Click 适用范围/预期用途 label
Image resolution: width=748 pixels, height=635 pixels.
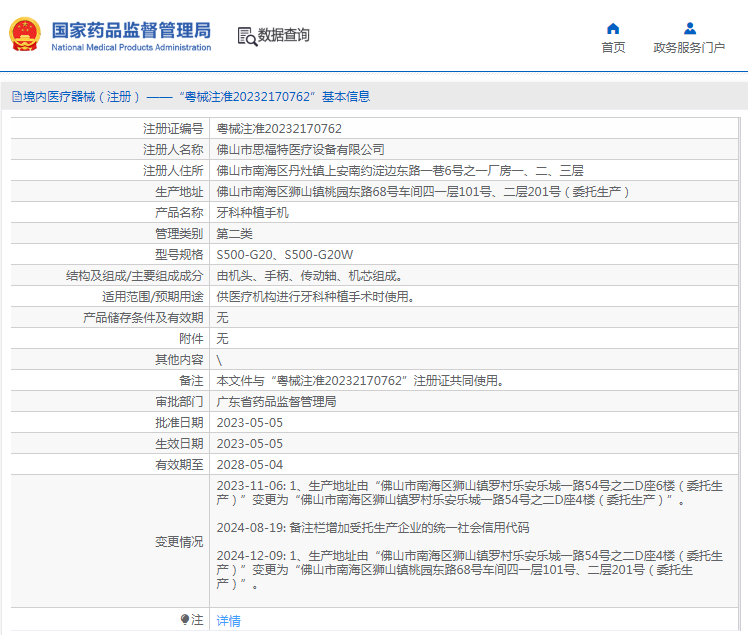153,296
